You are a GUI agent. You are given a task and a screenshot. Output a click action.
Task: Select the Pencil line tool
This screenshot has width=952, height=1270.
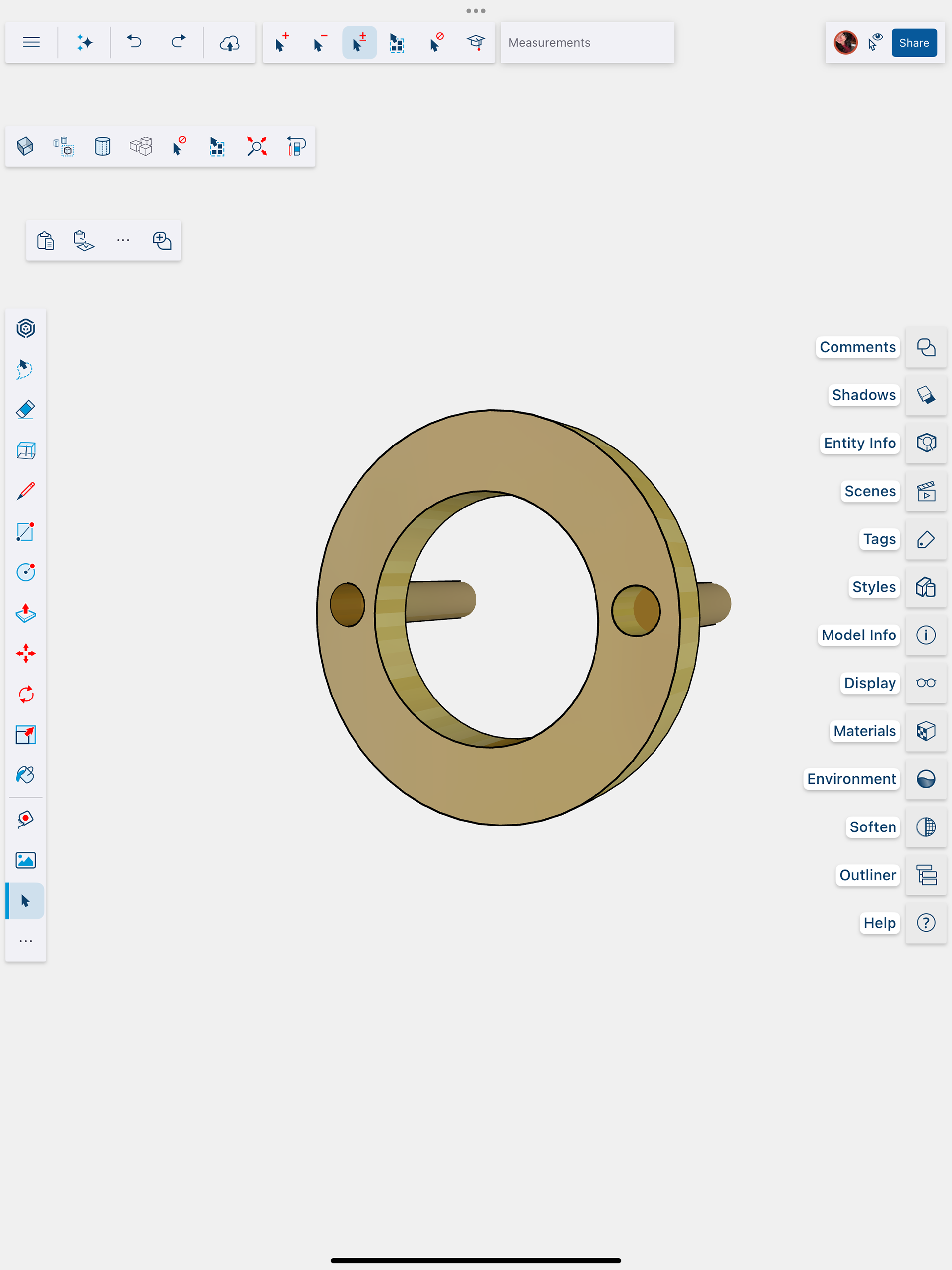(26, 491)
